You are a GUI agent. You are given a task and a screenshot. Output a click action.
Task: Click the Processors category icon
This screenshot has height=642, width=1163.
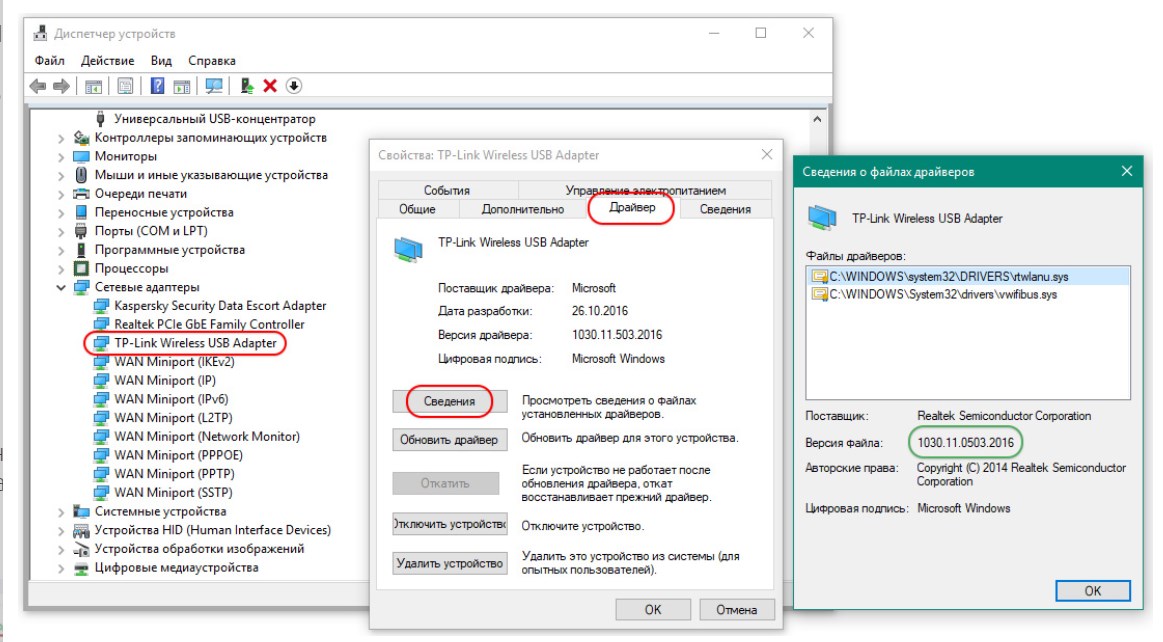[x=82, y=268]
